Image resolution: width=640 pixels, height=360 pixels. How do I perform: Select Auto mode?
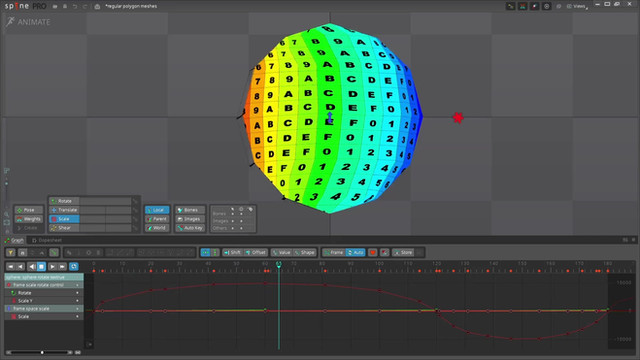pos(355,253)
